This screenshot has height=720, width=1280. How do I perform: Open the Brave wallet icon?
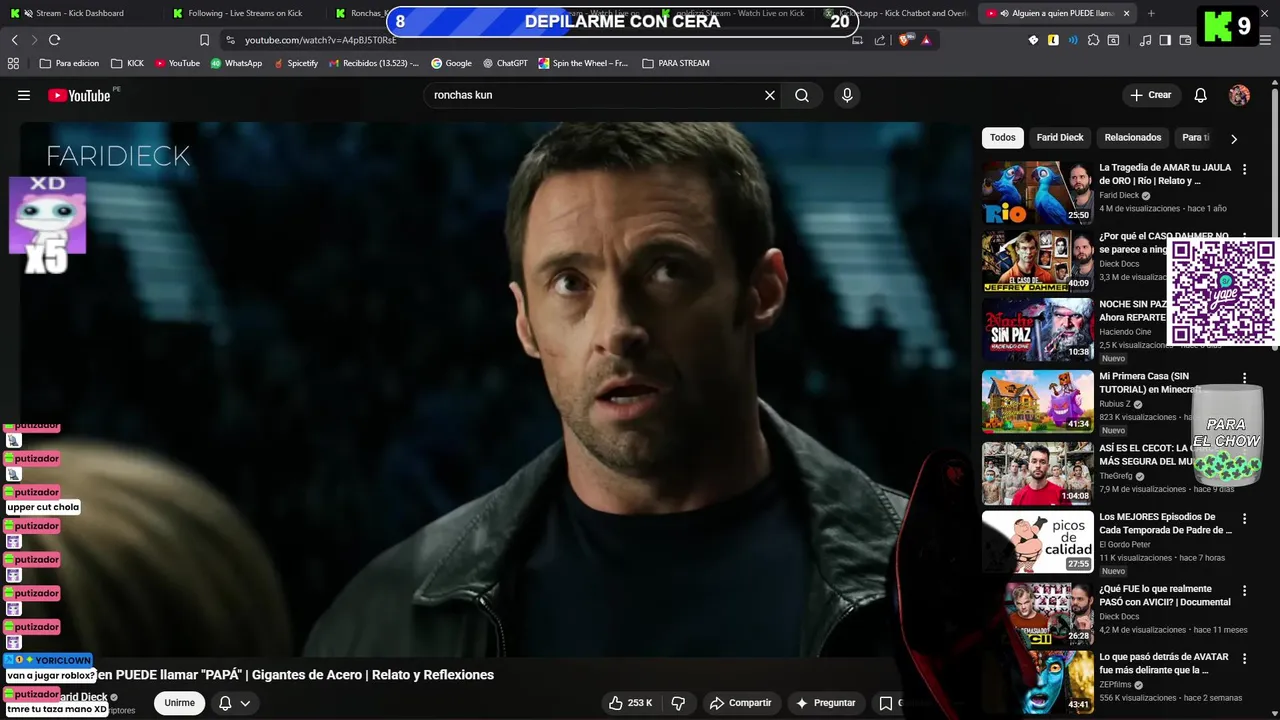[1185, 40]
